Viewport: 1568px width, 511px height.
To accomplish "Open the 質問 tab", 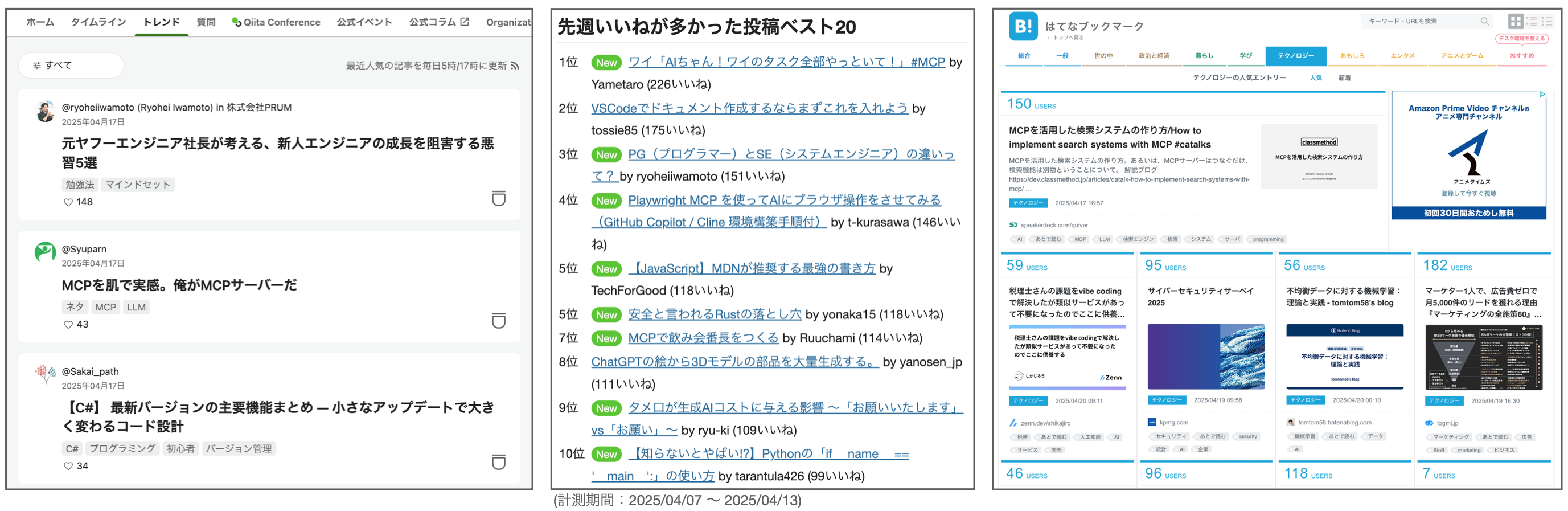I will click(206, 22).
